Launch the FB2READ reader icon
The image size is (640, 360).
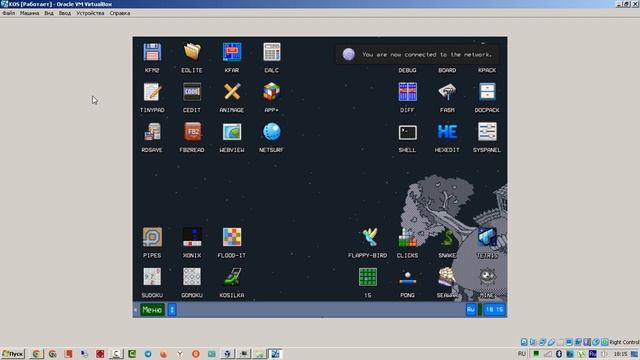pos(192,132)
